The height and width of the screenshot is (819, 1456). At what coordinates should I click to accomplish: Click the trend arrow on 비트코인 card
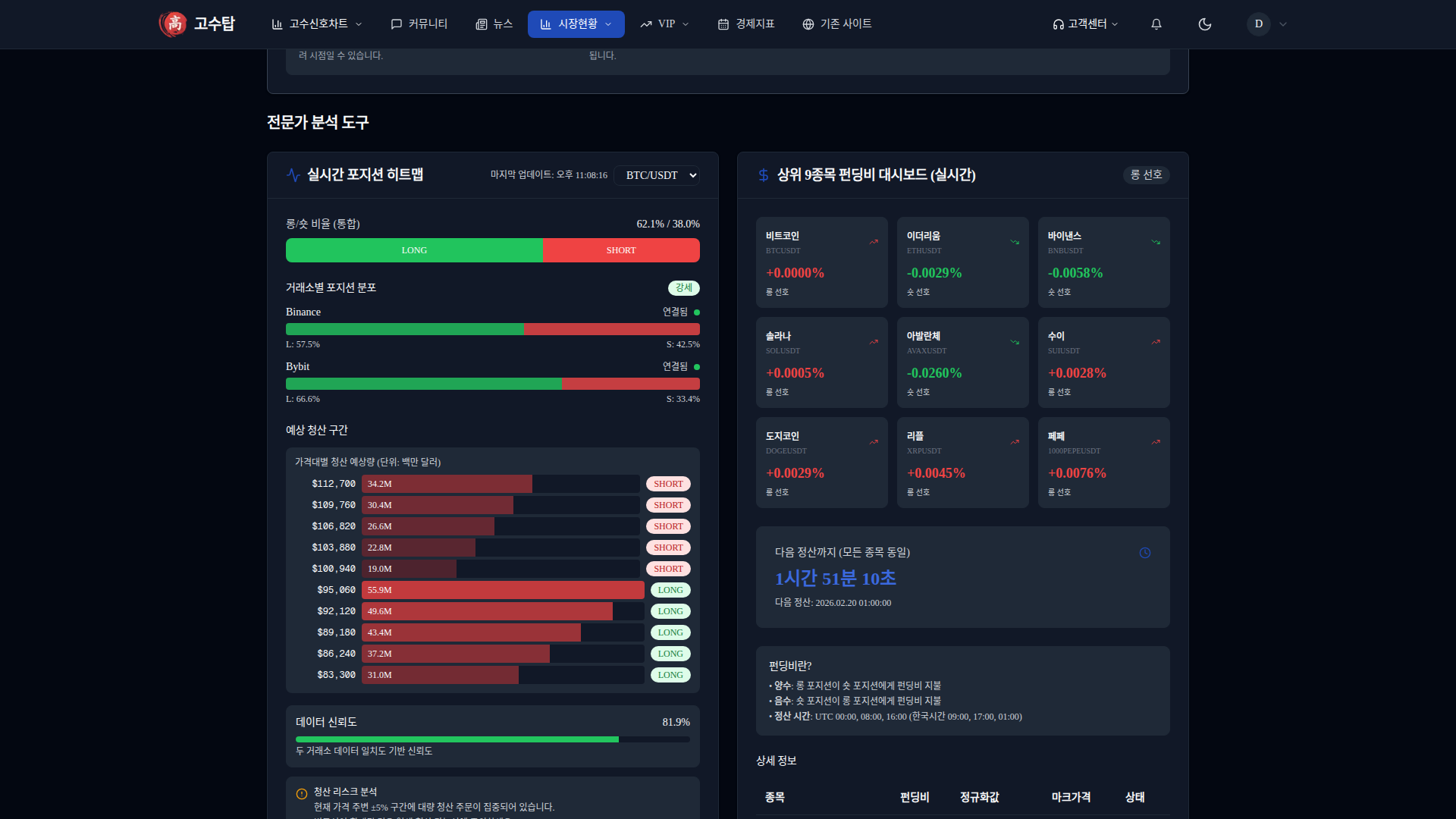(874, 242)
